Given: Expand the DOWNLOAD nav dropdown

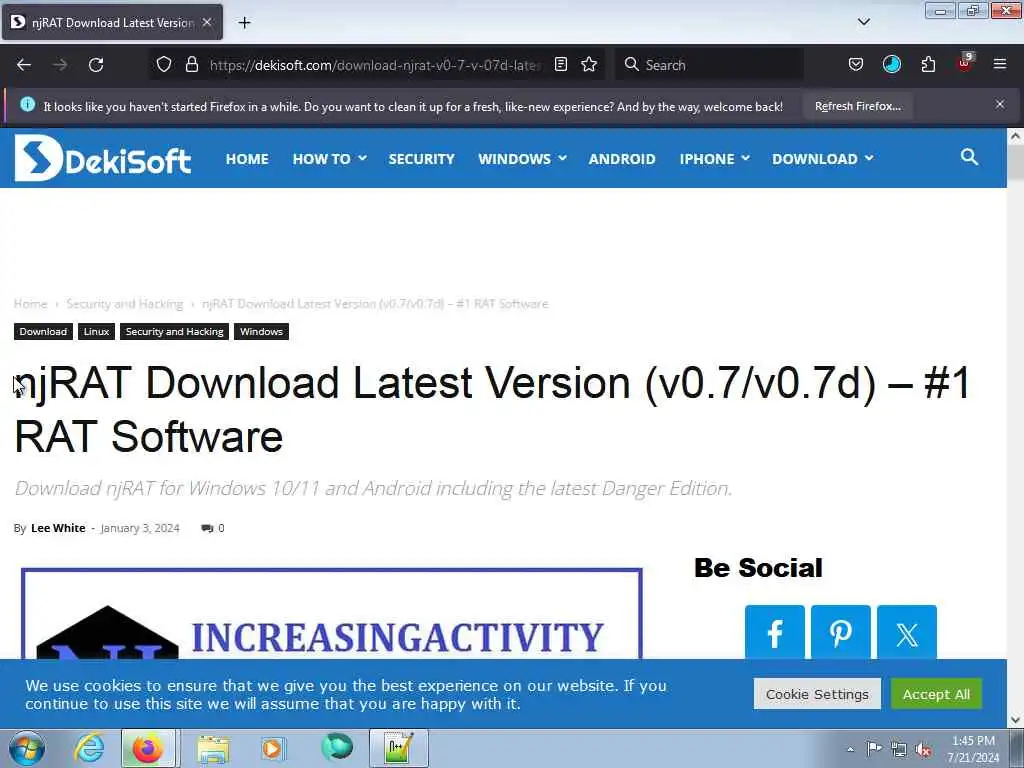Looking at the screenshot, I should (x=822, y=159).
